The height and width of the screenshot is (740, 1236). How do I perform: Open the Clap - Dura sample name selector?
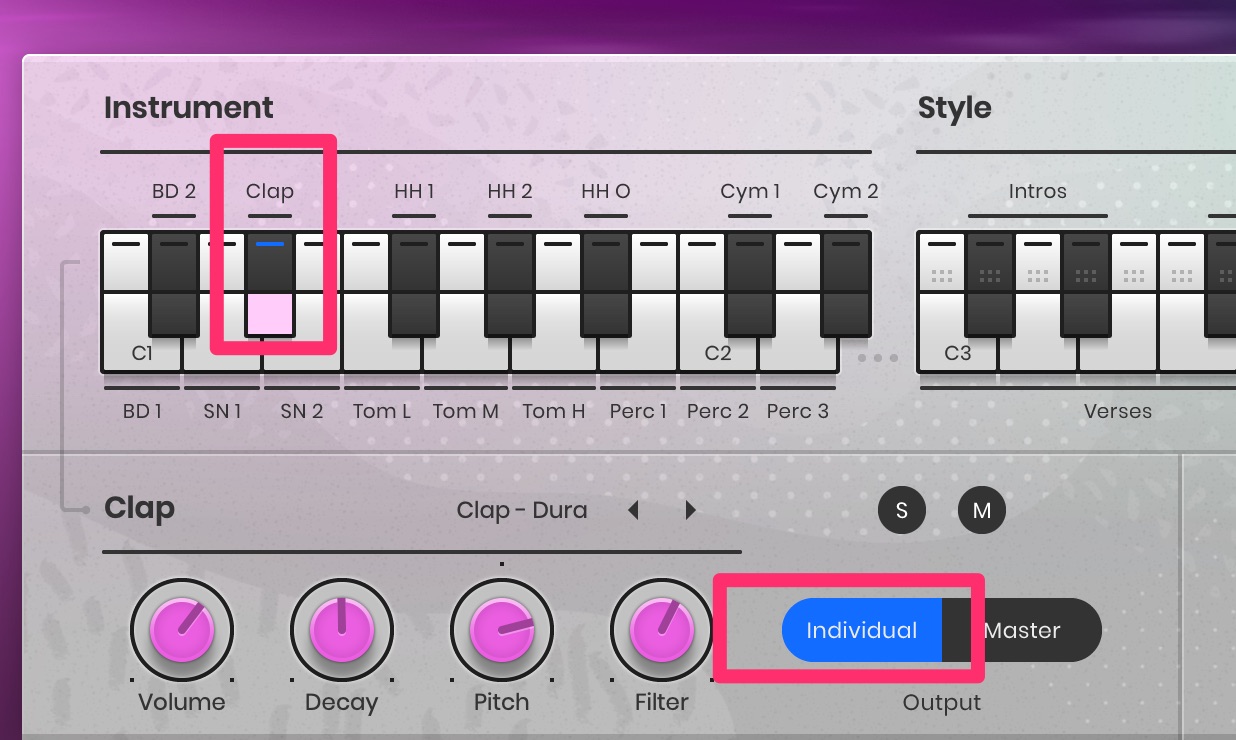pyautogui.click(x=521, y=511)
